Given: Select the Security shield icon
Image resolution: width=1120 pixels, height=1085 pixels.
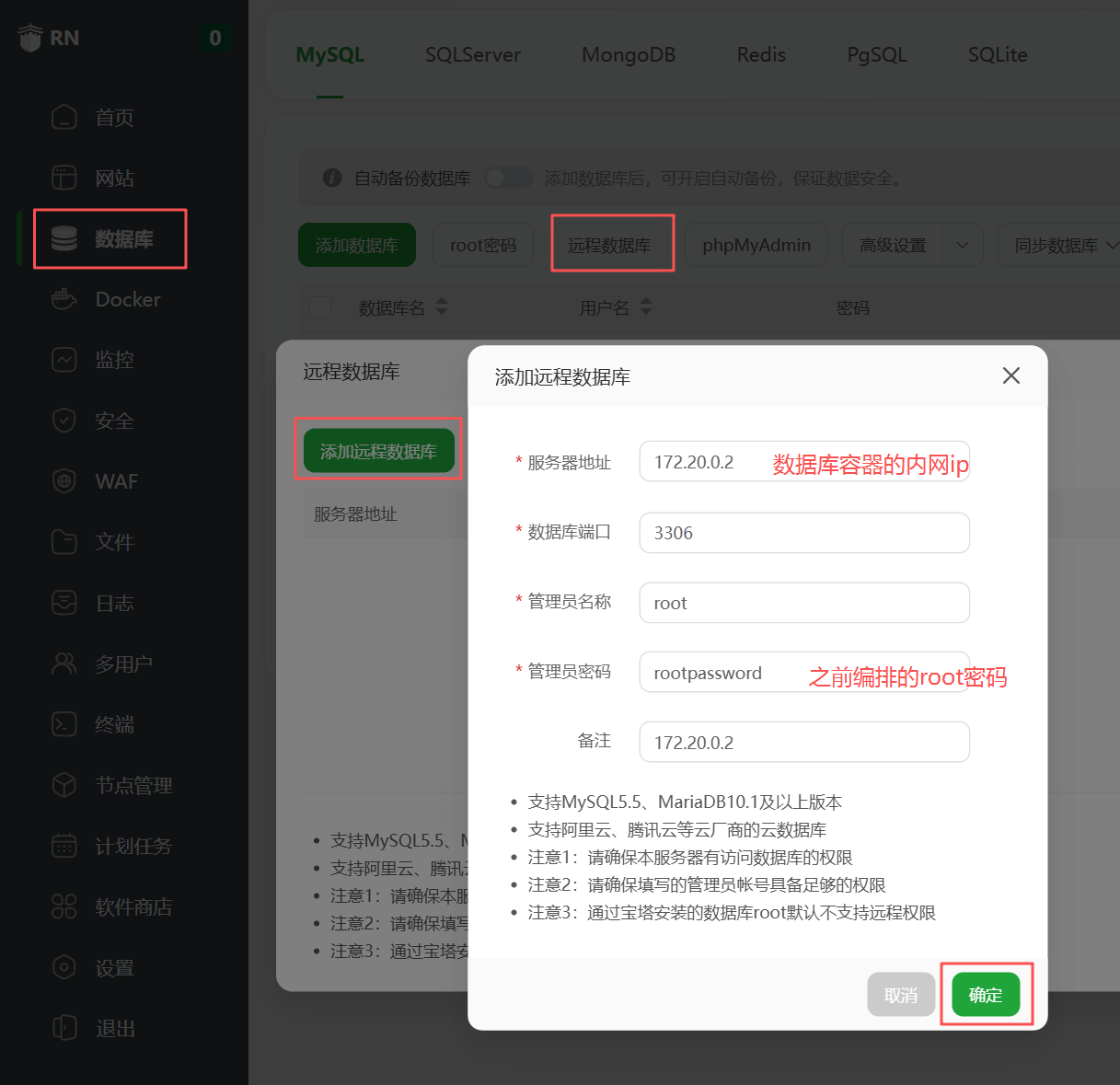Looking at the screenshot, I should (64, 421).
